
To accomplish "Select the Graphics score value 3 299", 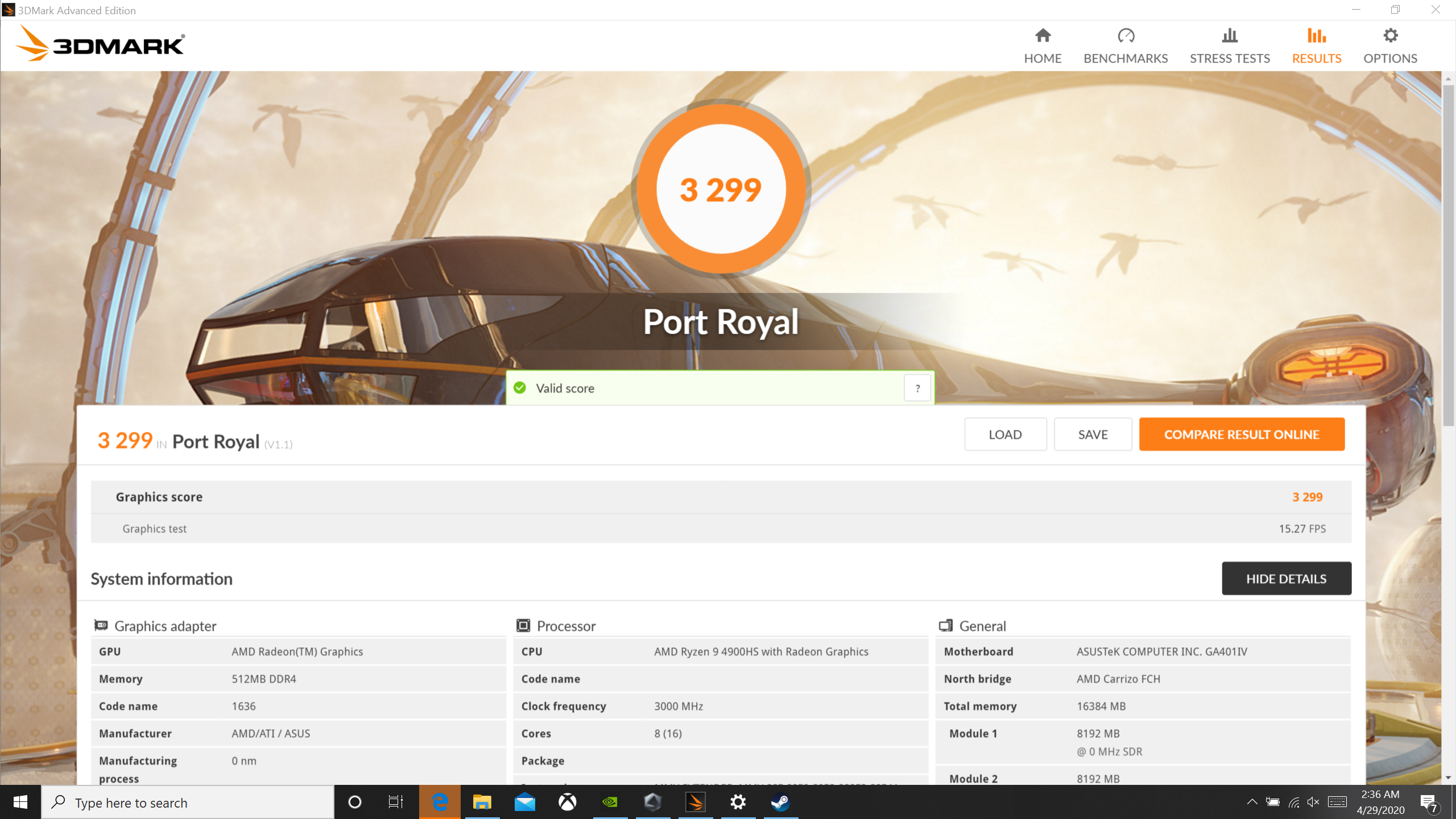I will (x=1308, y=497).
